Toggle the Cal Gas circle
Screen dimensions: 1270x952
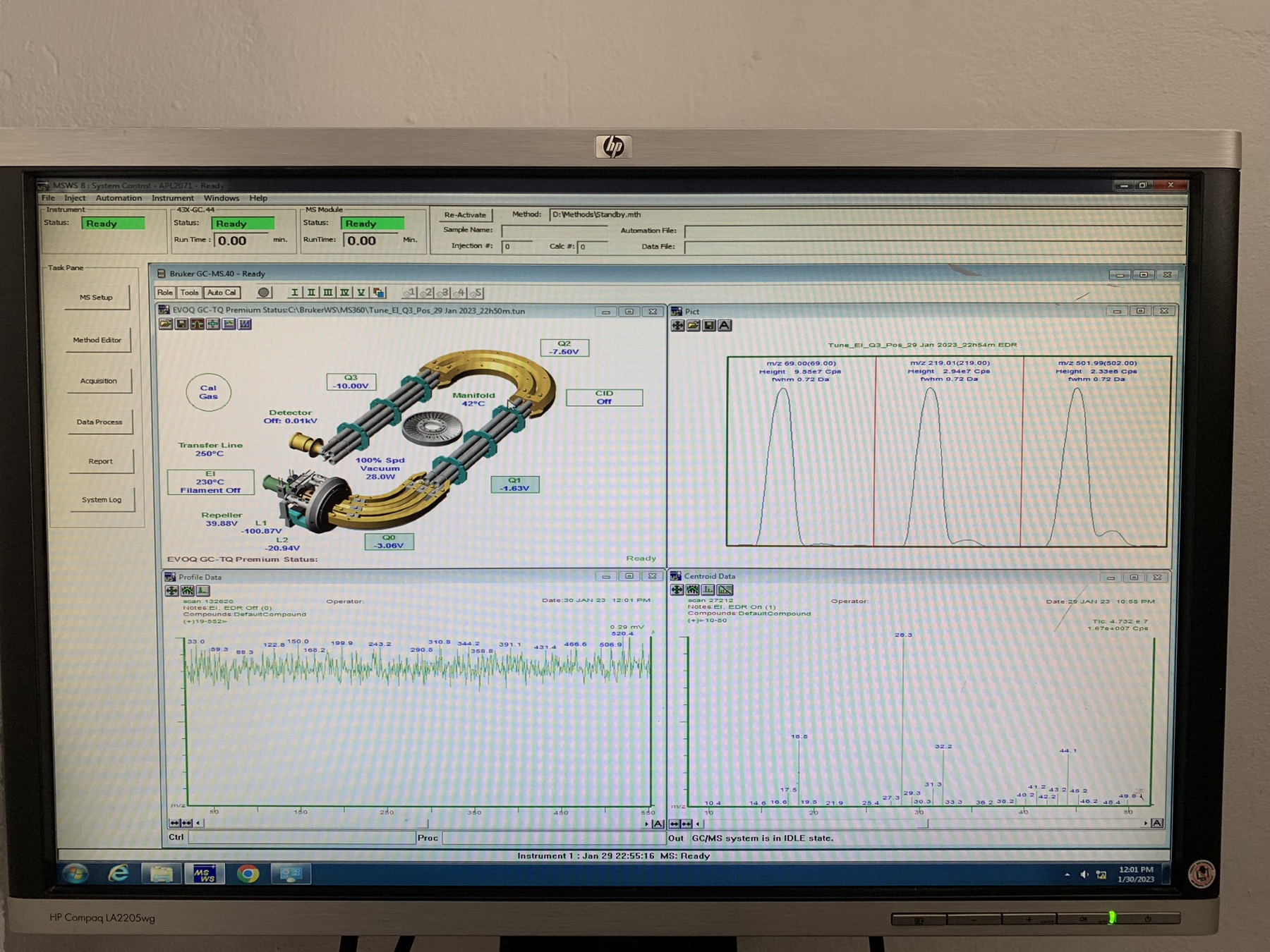click(x=208, y=392)
